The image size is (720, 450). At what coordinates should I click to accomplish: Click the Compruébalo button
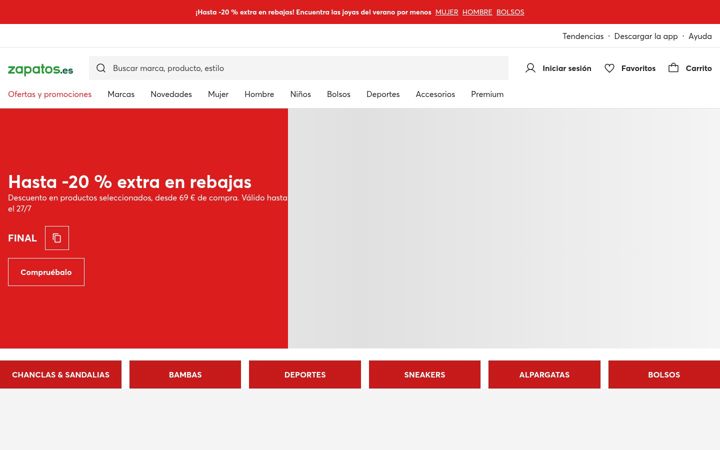[x=46, y=272]
